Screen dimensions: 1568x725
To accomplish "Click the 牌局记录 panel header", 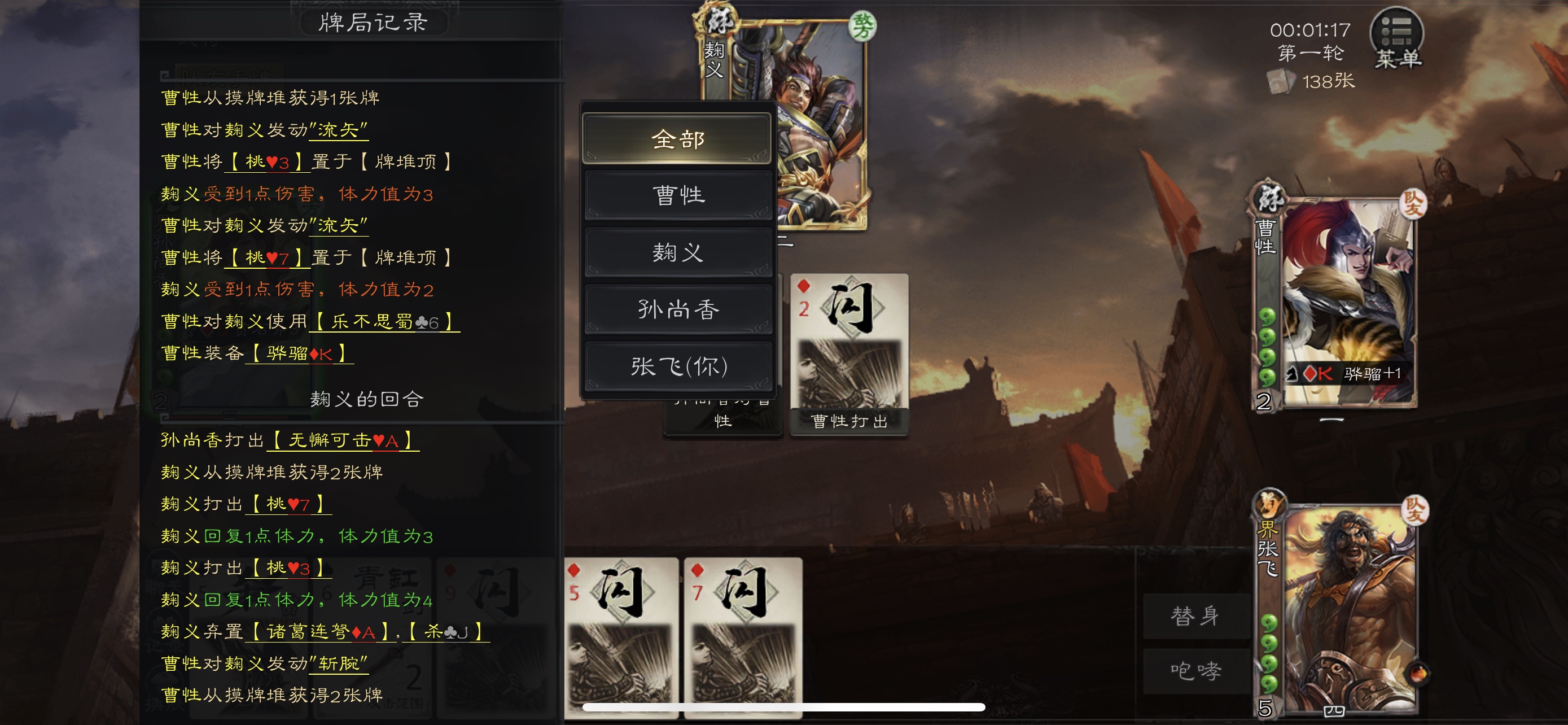I will (x=373, y=23).
